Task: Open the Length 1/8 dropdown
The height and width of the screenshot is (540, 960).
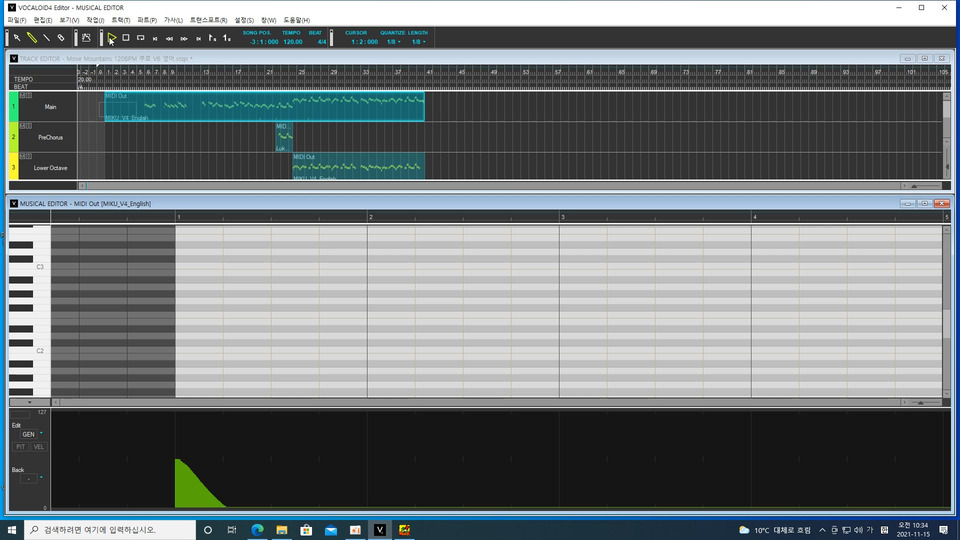Action: coord(418,42)
